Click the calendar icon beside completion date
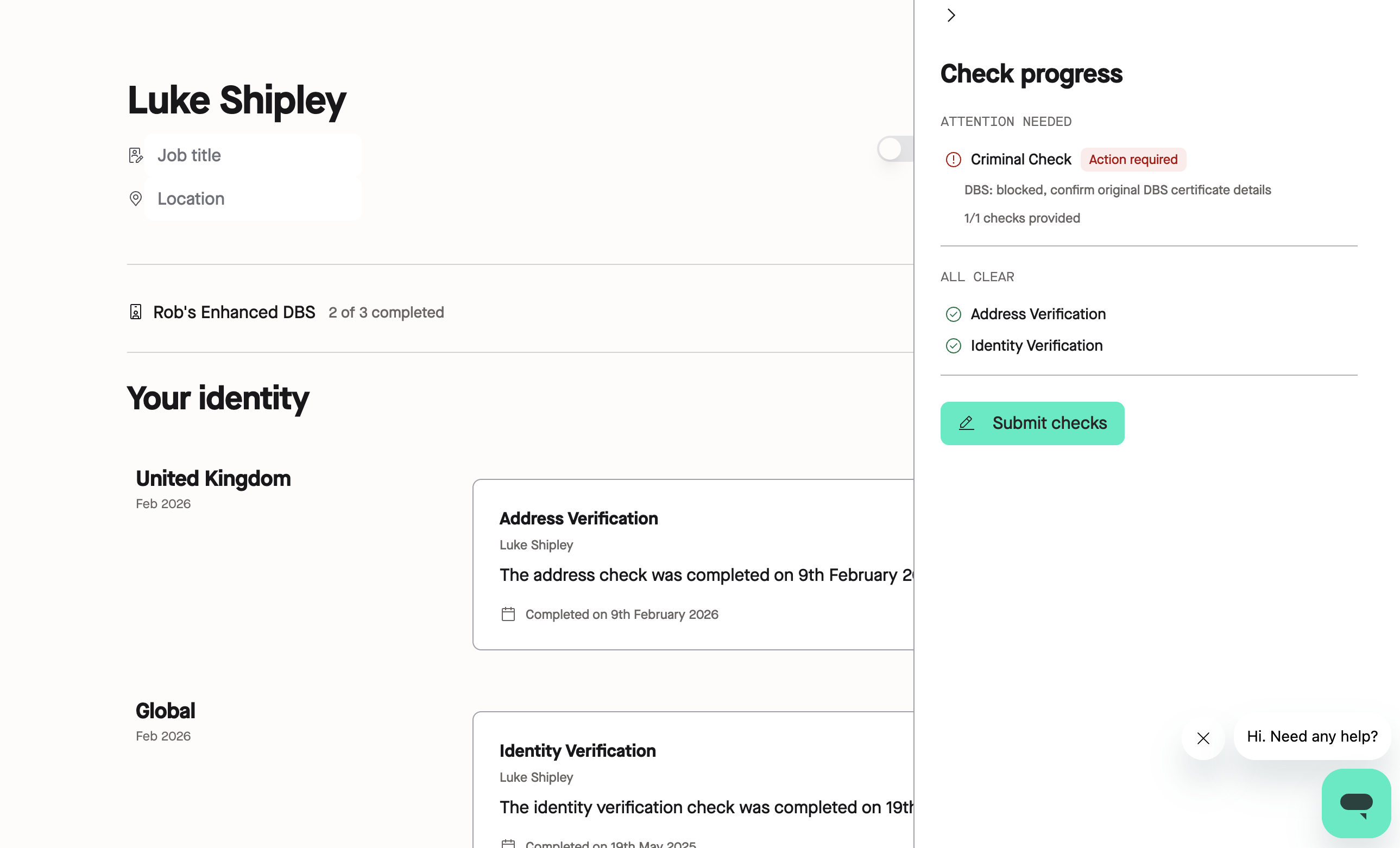This screenshot has height=848, width=1400. (508, 614)
